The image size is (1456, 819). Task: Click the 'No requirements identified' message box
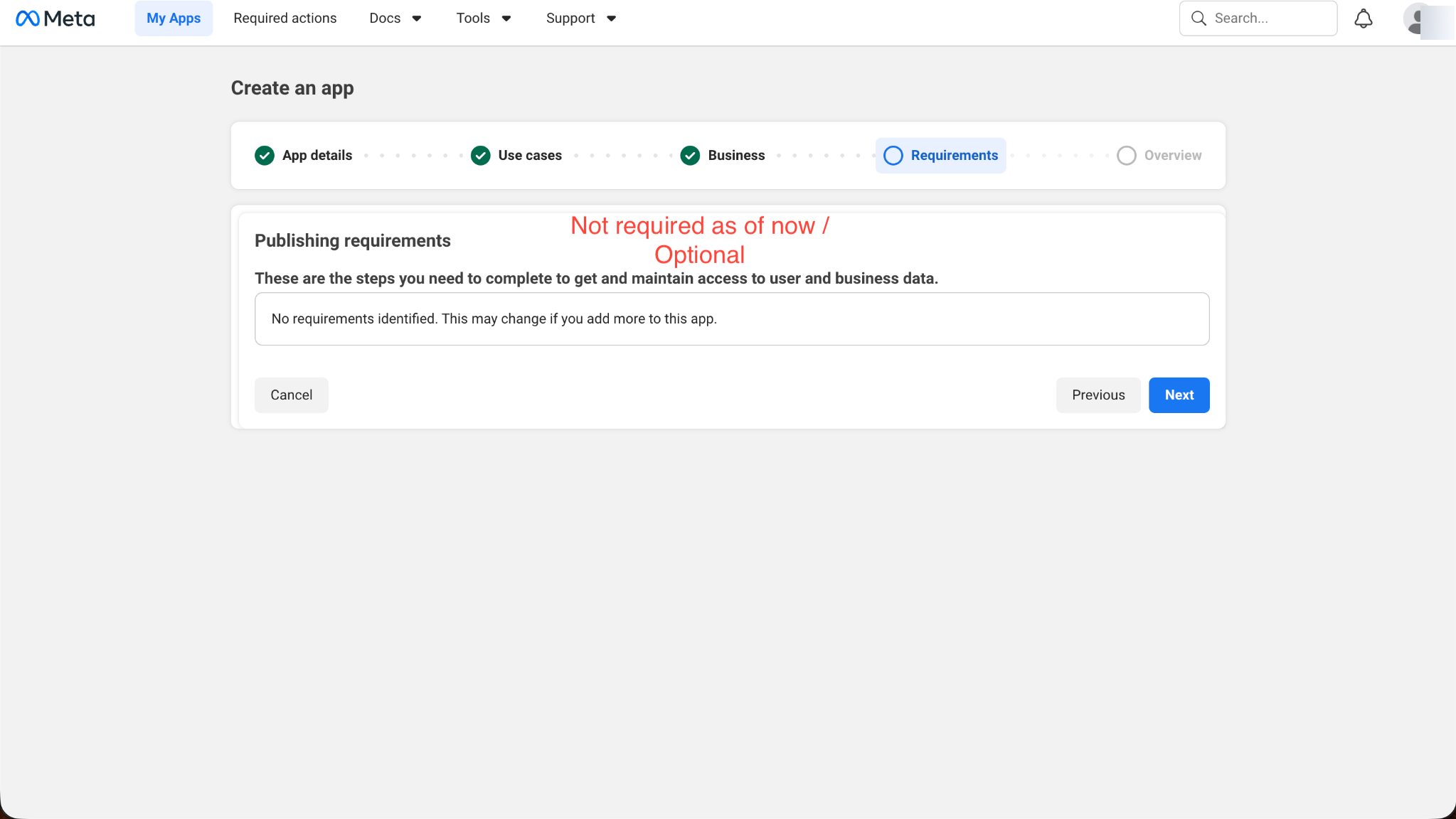click(732, 319)
